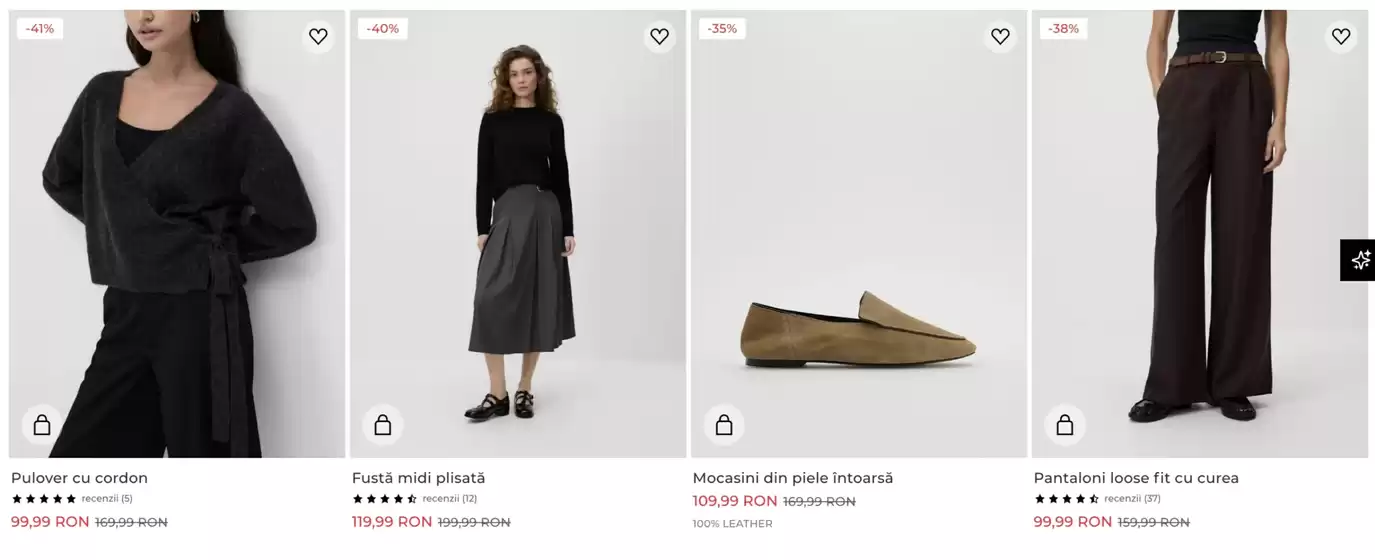The width and height of the screenshot is (1375, 560).
Task: Open the sparkle AI assistant side button
Action: point(1359,260)
